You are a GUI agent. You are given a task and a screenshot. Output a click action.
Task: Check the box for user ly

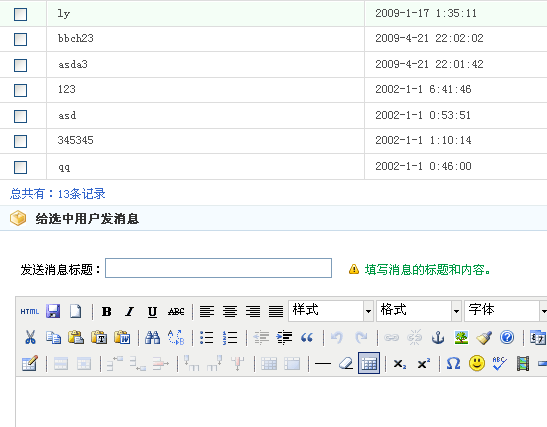(x=21, y=14)
